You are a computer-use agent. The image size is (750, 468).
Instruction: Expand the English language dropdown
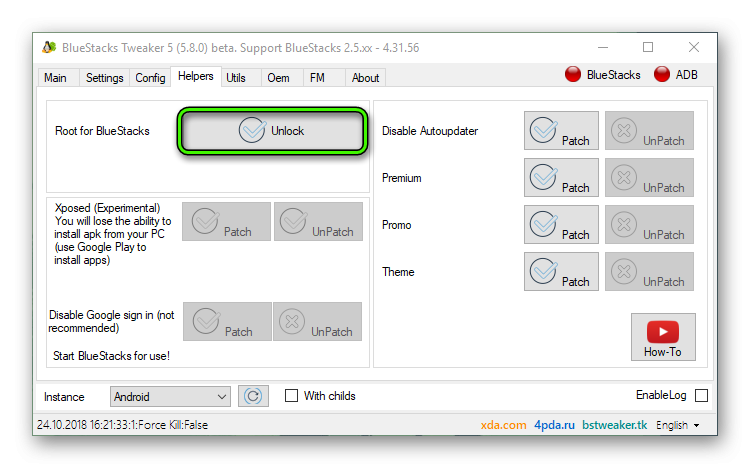[x=677, y=425]
